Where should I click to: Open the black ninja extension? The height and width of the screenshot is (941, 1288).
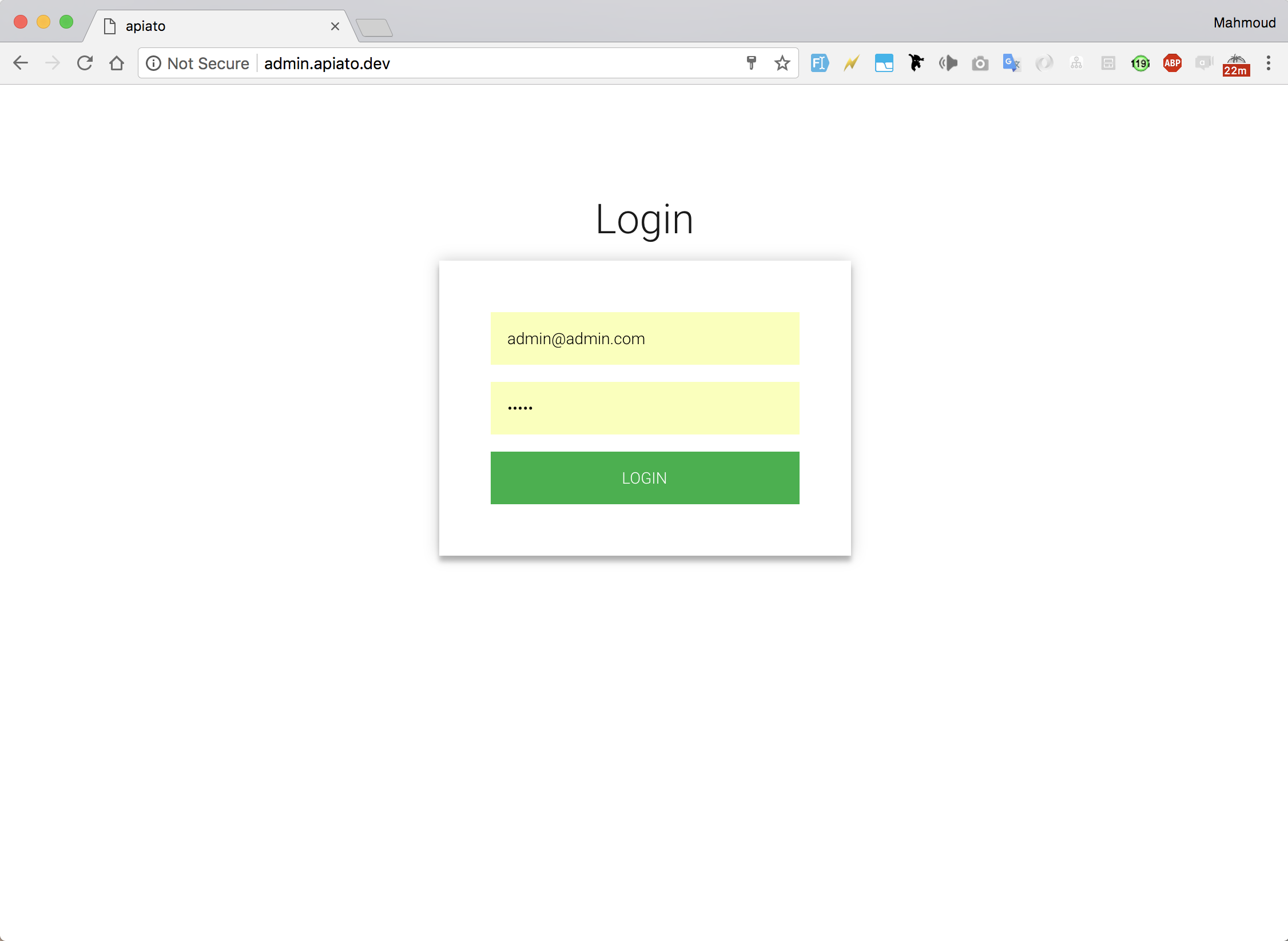click(x=916, y=63)
